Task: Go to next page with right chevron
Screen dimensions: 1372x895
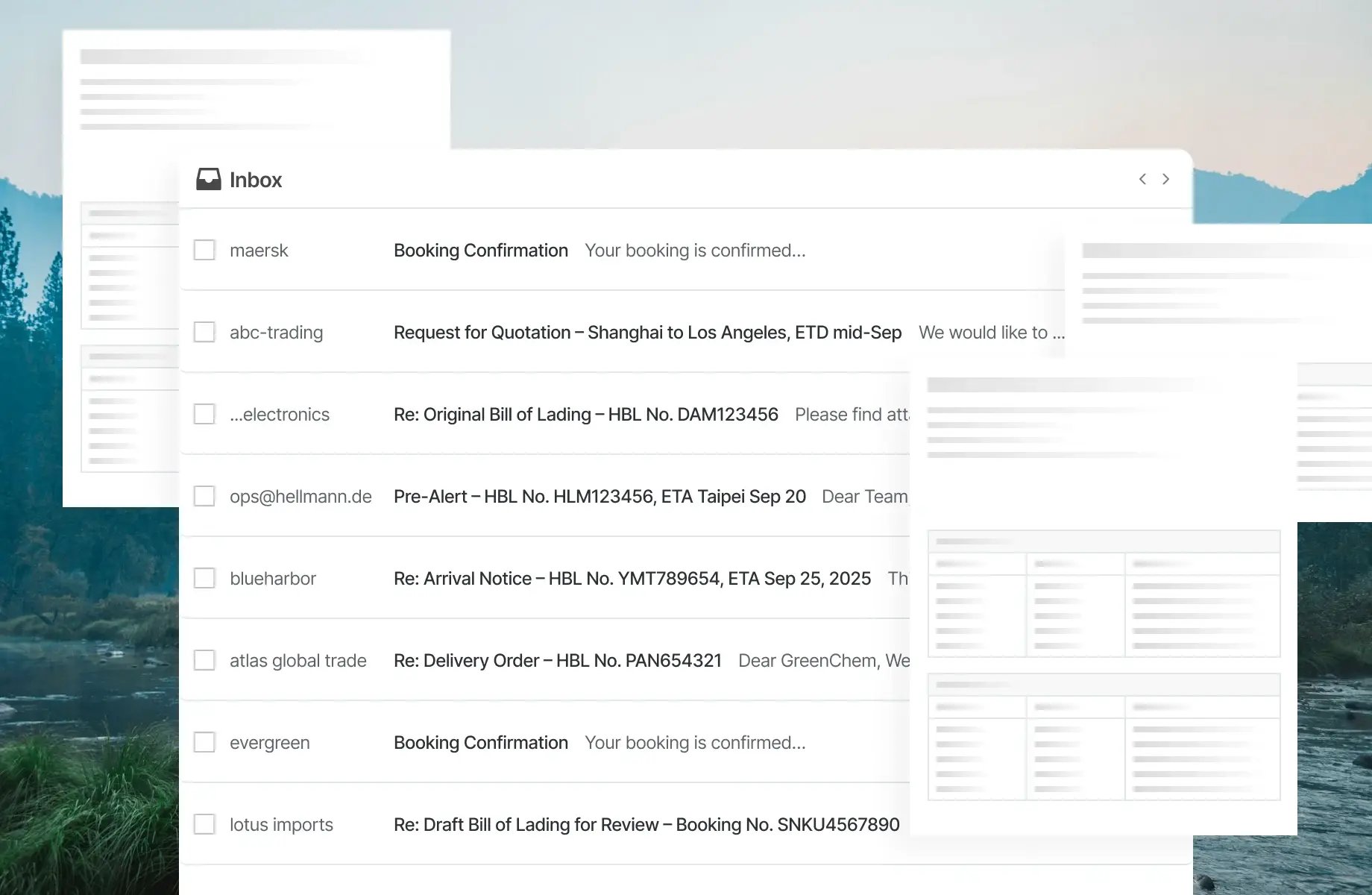Action: 1165,179
